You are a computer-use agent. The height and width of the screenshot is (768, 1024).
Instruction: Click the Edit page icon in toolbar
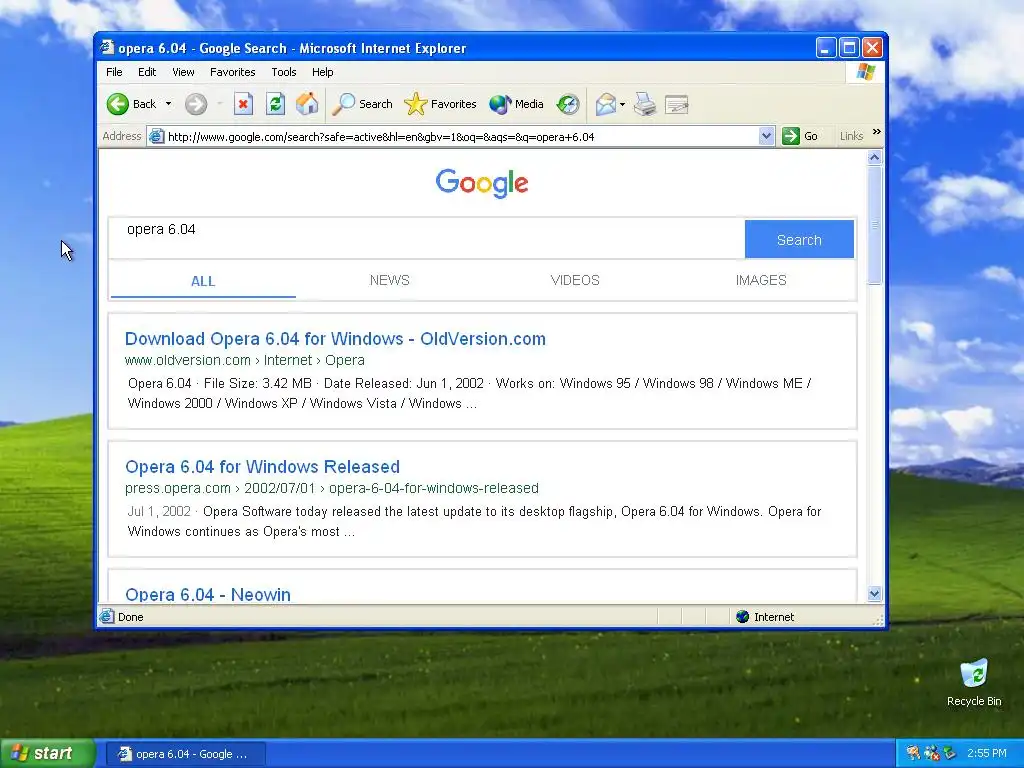(677, 104)
